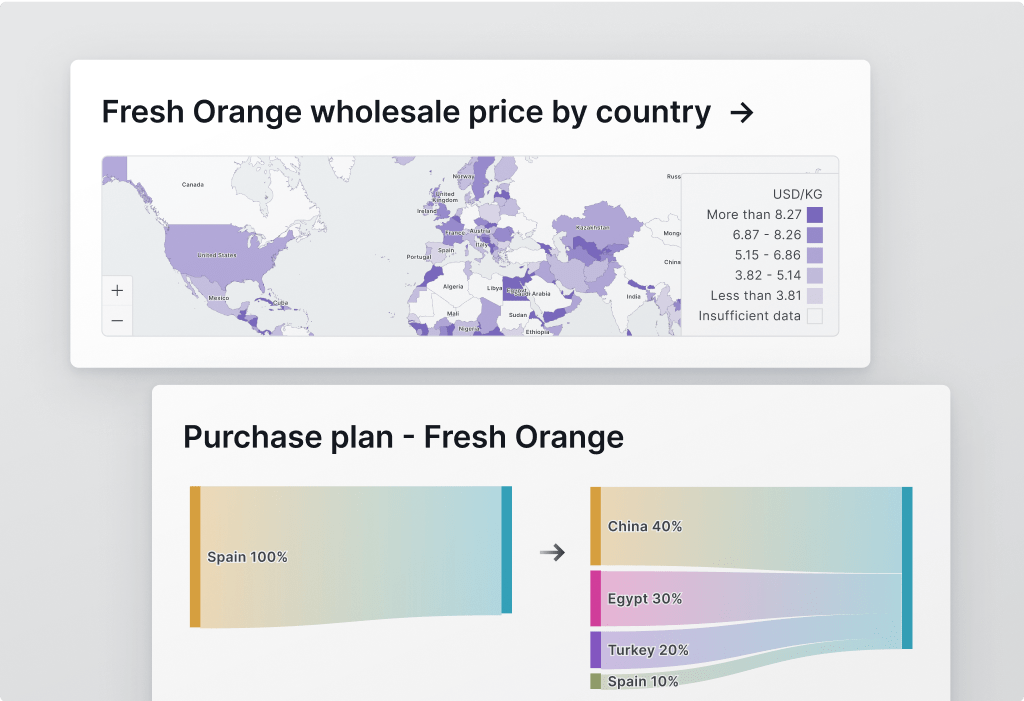Click the 'More than 8.27' legend swatch
Image resolution: width=1024 pixels, height=701 pixels.
[x=814, y=215]
